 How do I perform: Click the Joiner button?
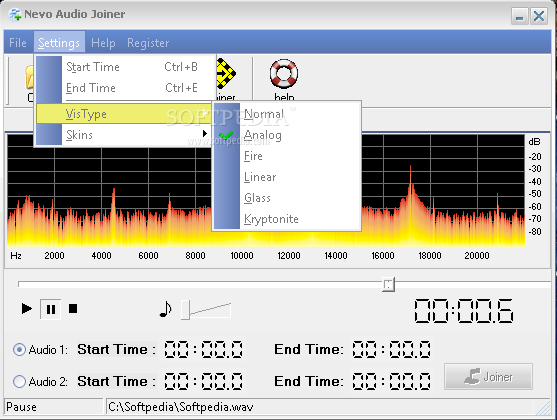pyautogui.click(x=488, y=377)
